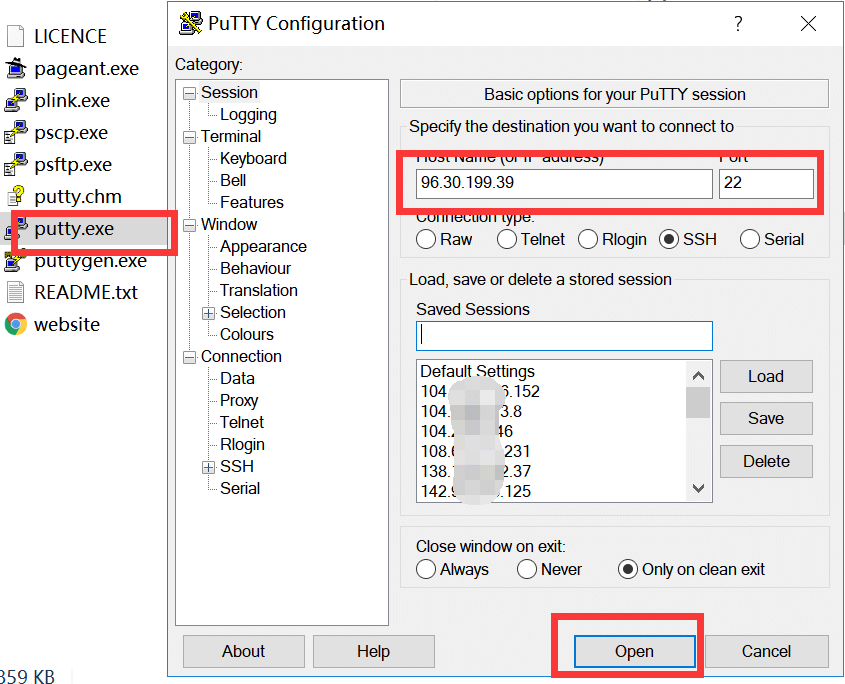Screen dimensions: 845x684
Task: Open the Translation category
Action: 259,291
